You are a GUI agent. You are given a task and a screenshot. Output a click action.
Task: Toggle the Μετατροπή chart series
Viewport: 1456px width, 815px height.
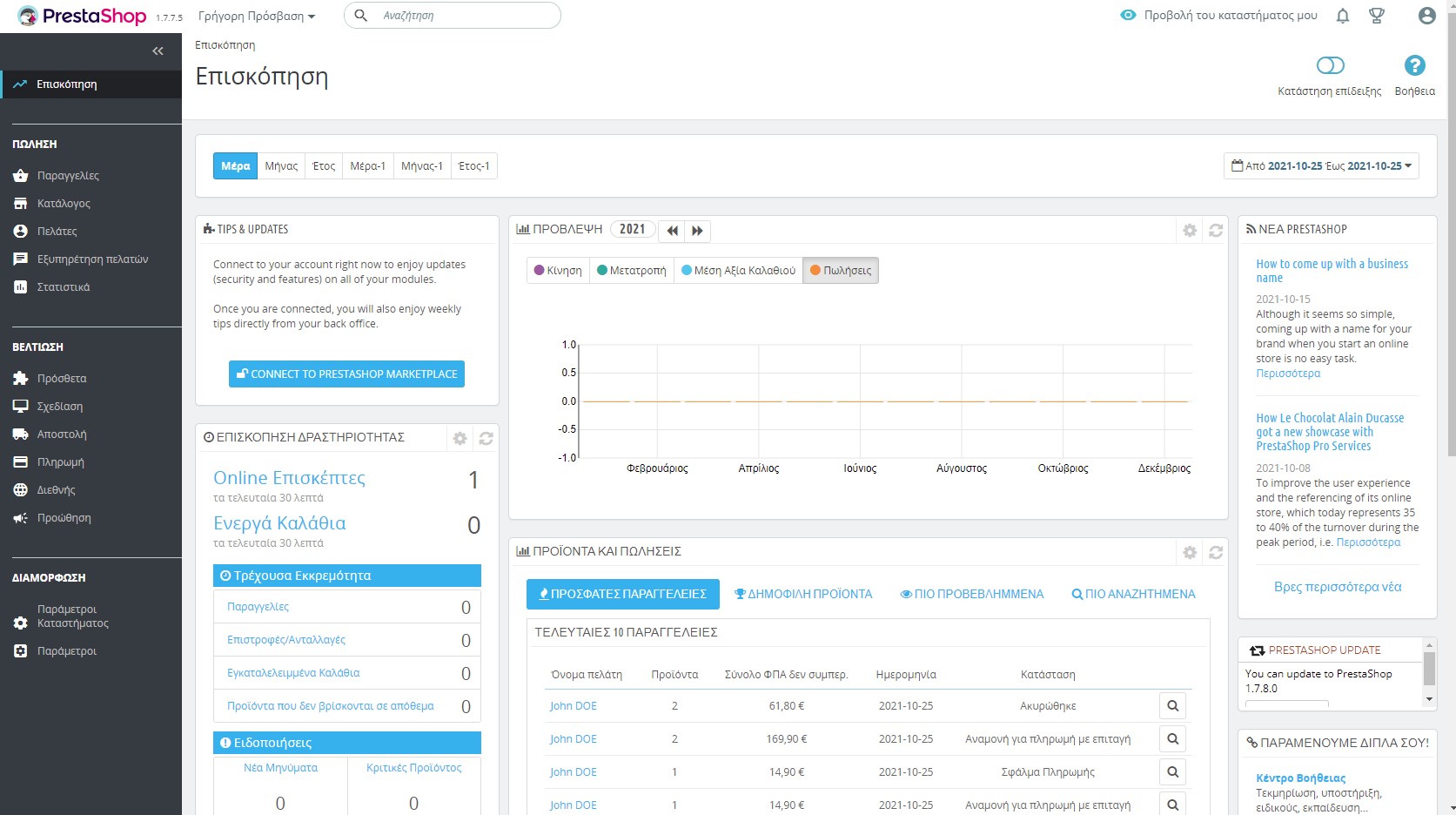point(631,271)
